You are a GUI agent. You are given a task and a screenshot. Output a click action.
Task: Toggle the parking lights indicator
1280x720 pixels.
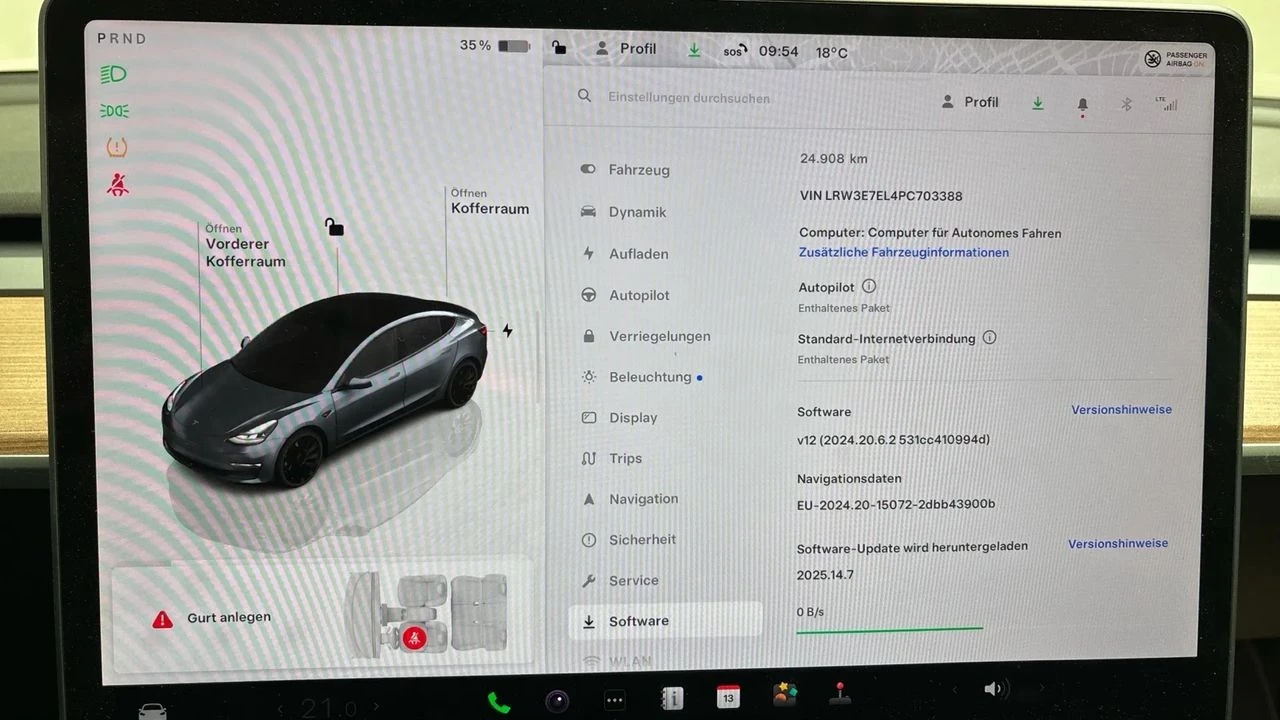point(115,110)
